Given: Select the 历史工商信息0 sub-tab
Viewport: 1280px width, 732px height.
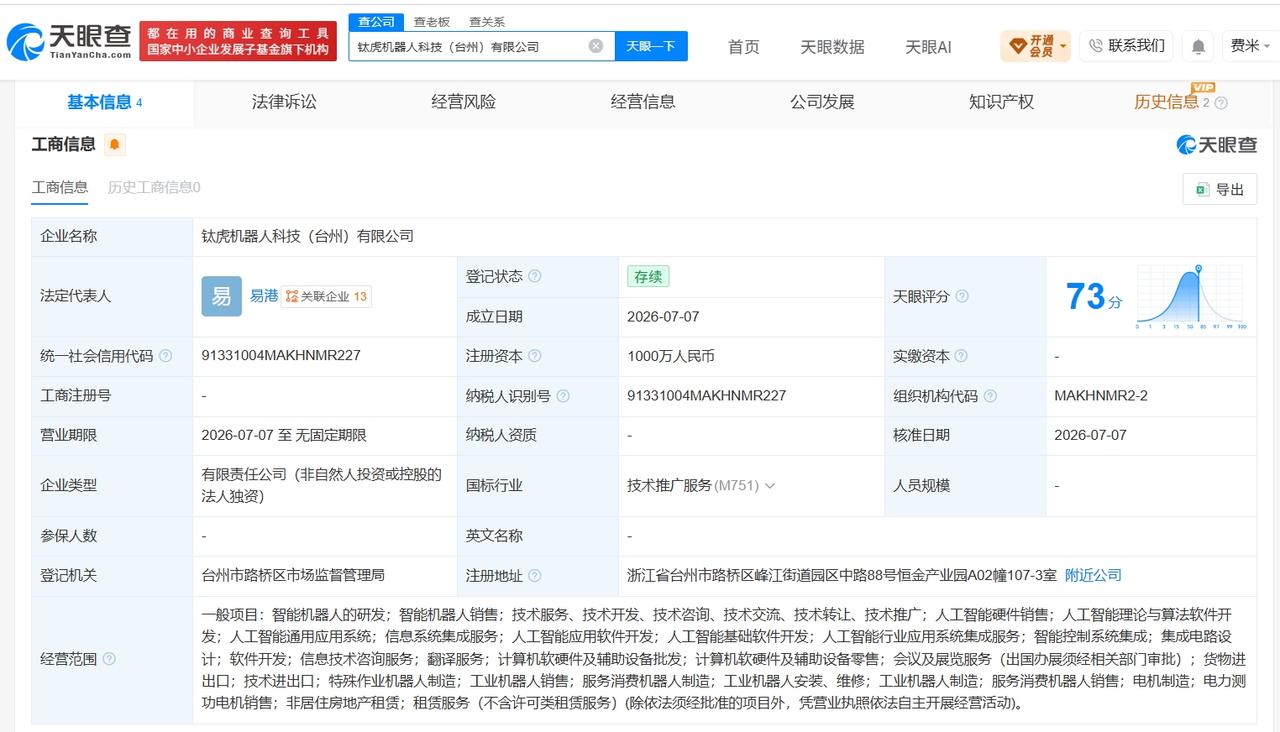Looking at the screenshot, I should (x=154, y=187).
